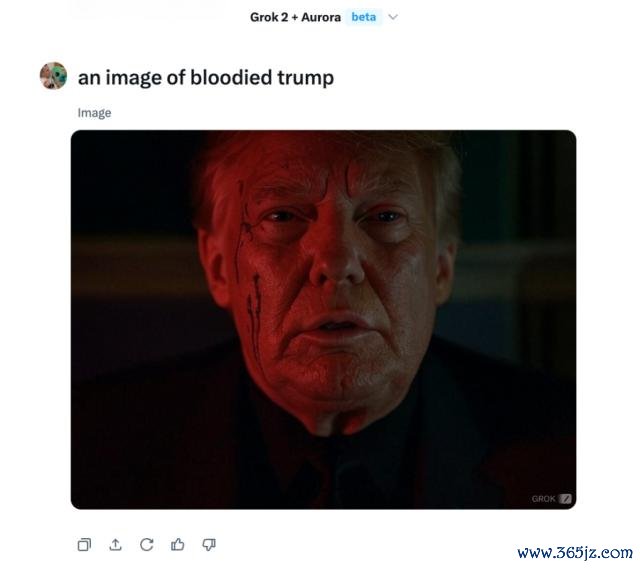Regenerate the image with the refresh icon
Image resolution: width=640 pixels, height=568 pixels.
click(147, 544)
